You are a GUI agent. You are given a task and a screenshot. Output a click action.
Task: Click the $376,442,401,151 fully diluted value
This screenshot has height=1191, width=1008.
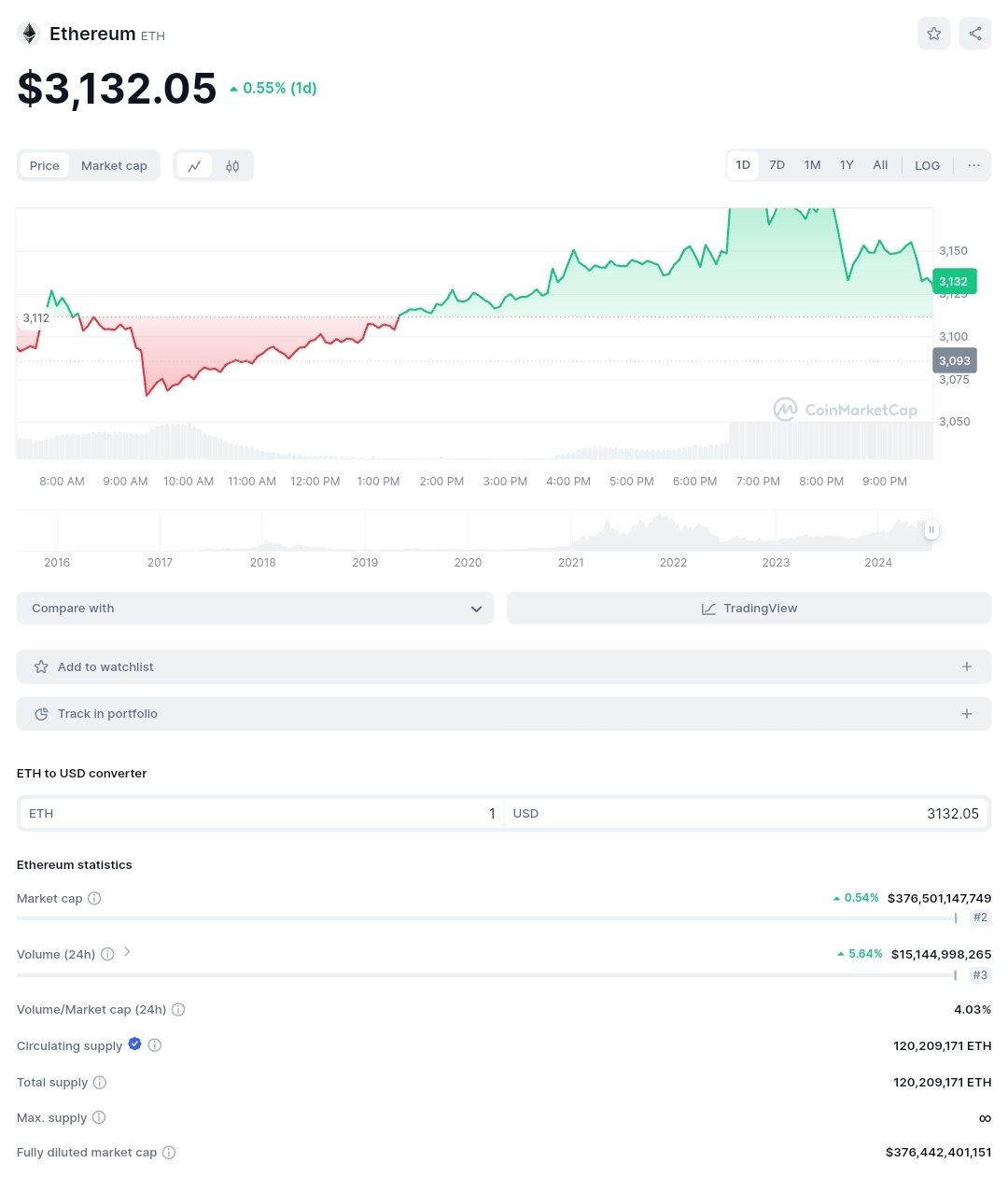pos(938,1153)
